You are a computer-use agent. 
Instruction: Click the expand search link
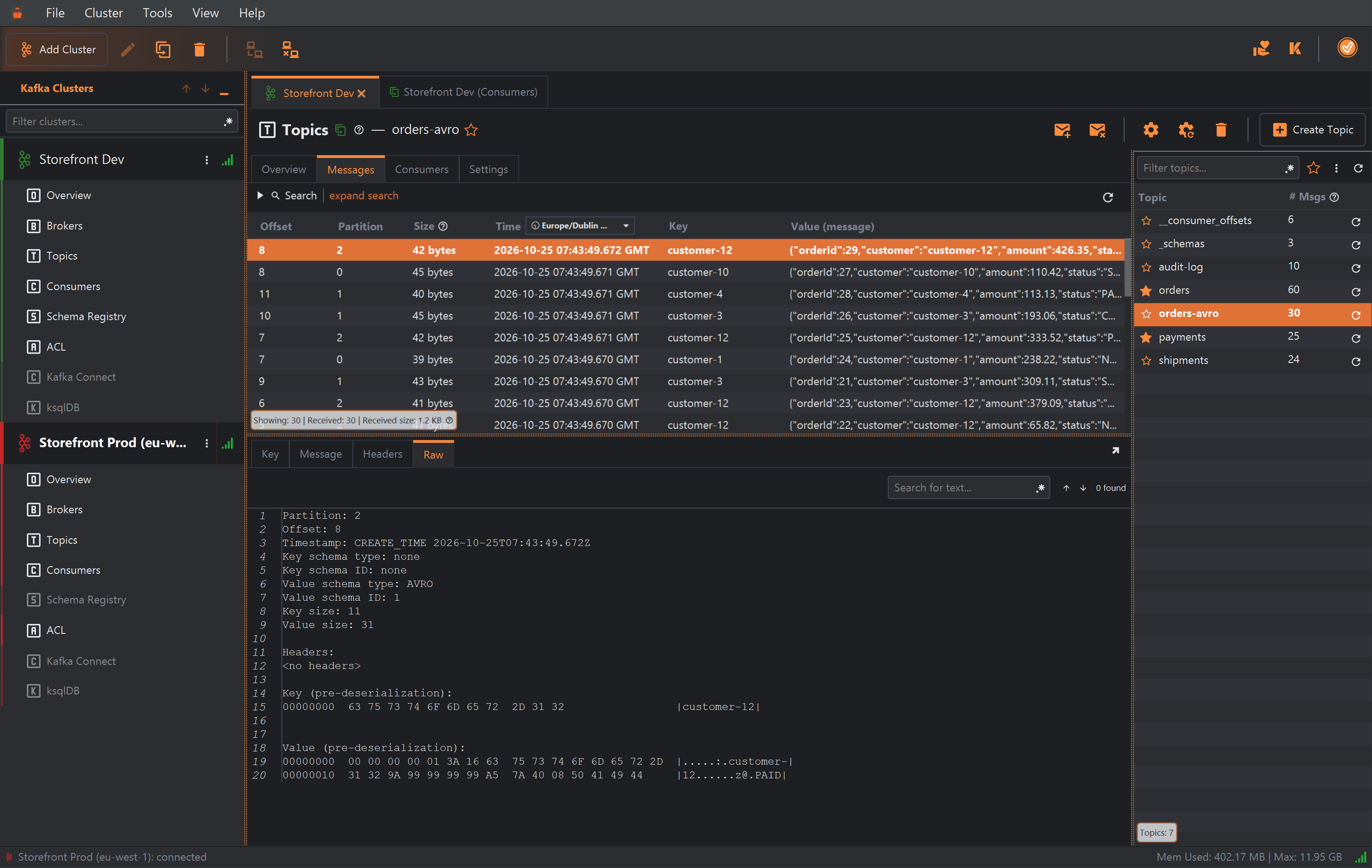[363, 195]
